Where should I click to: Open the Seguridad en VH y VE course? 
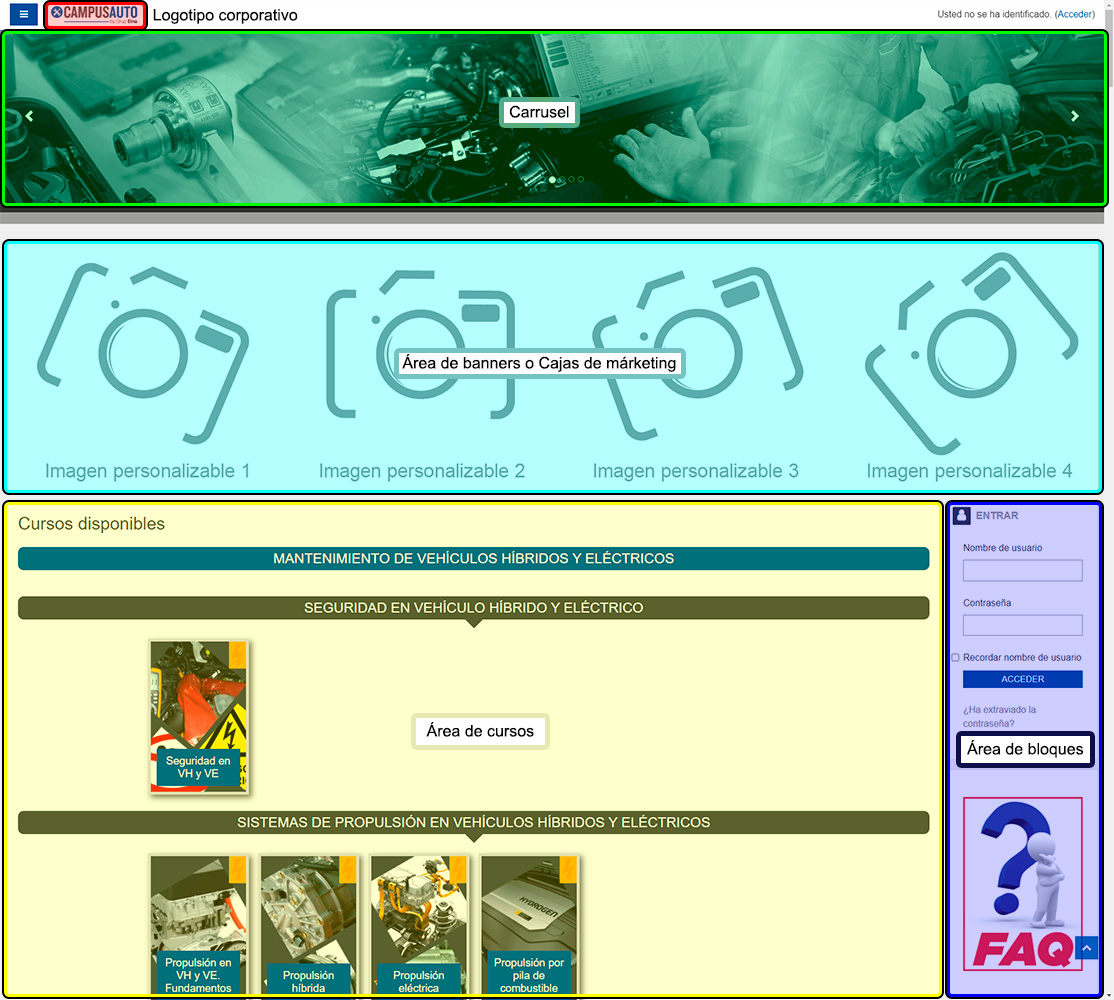click(198, 717)
